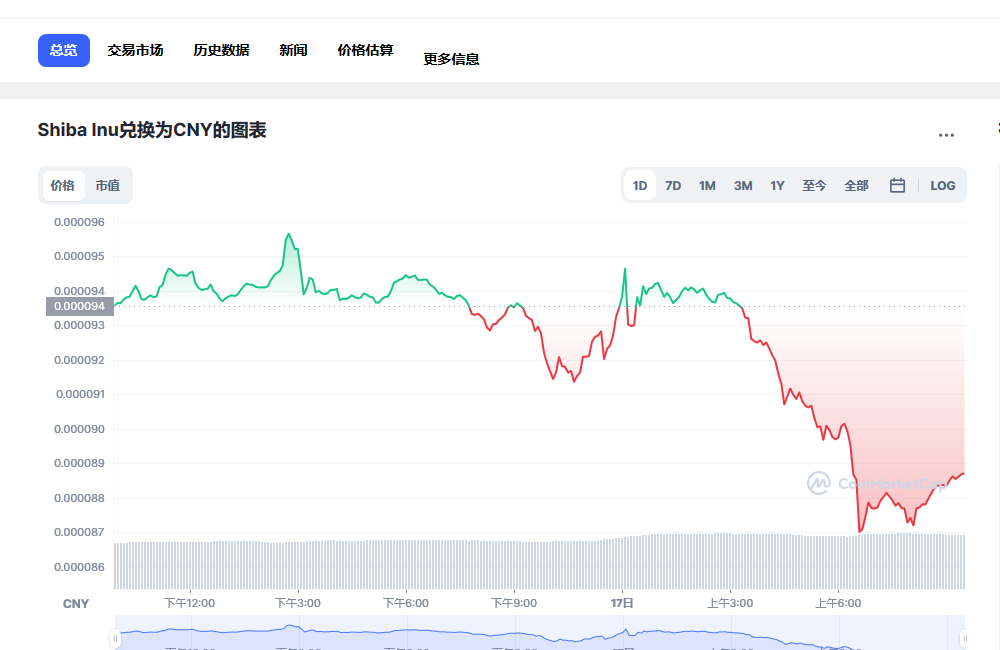Go to the 新闻 tab
The image size is (1000, 650).
[x=293, y=50]
